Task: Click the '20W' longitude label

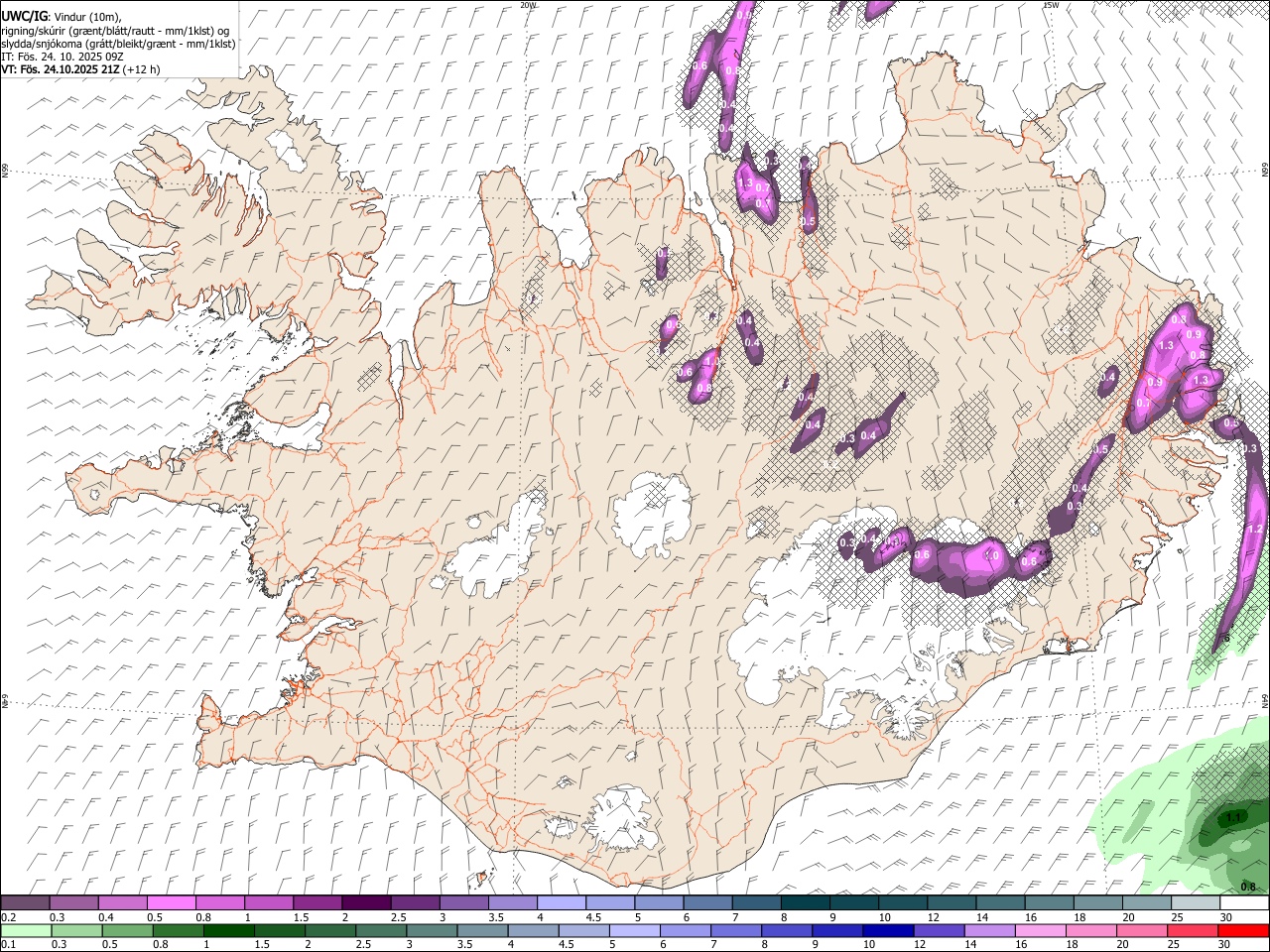Action: click(x=528, y=5)
